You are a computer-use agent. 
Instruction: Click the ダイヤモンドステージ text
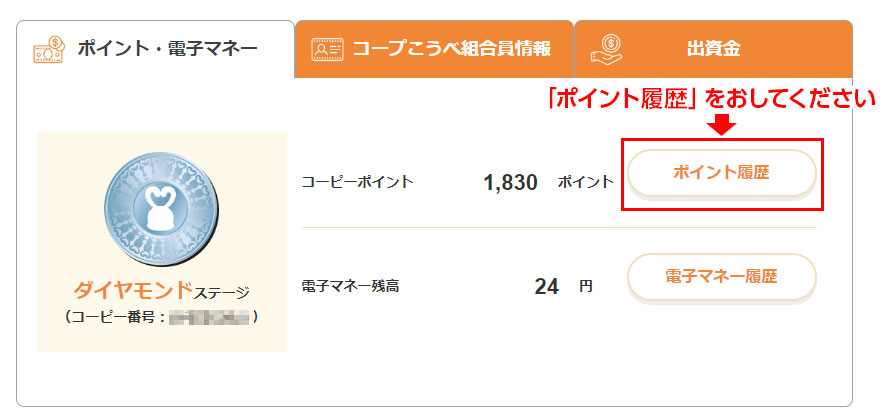coord(161,292)
